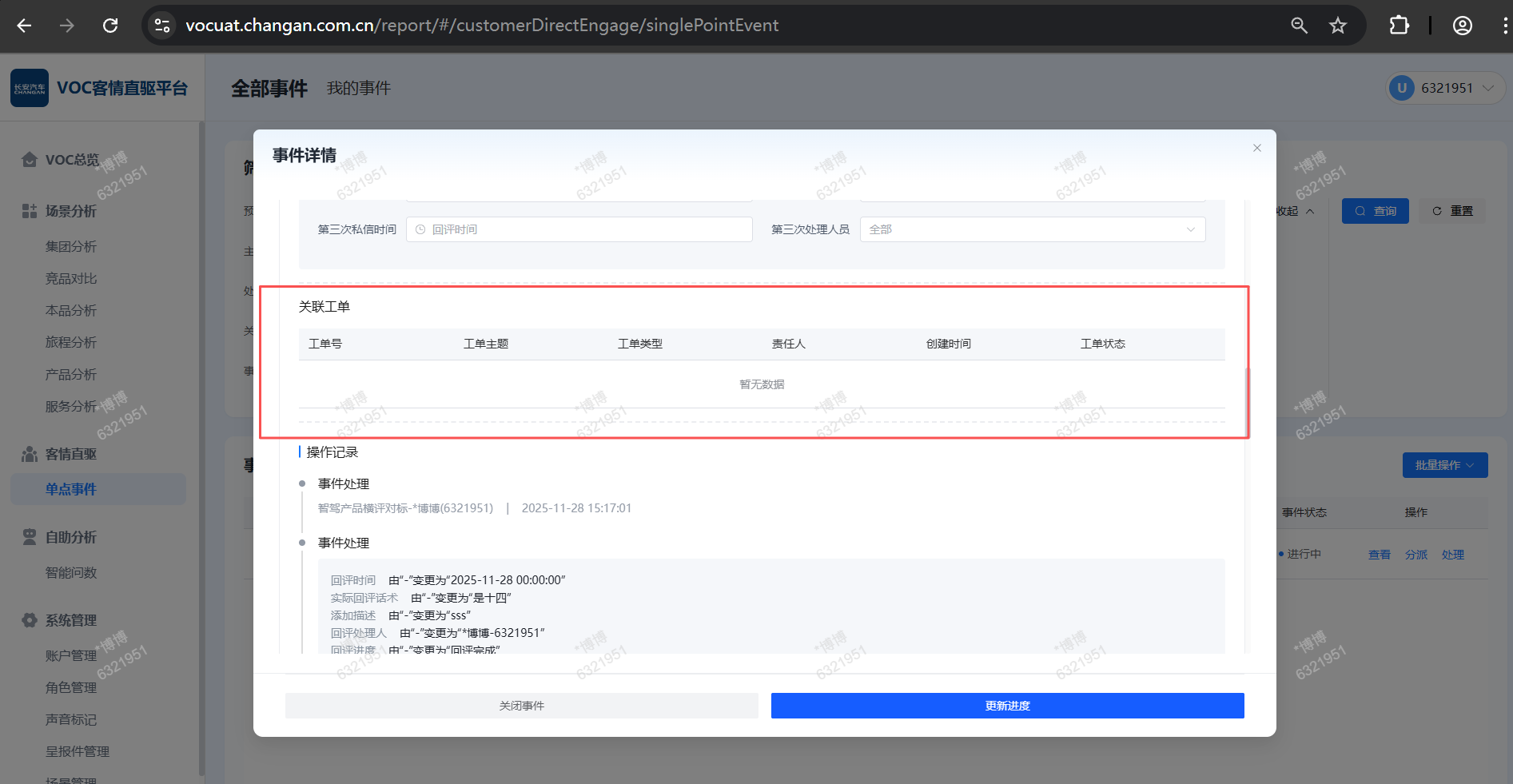Open 单点事件 in the sidebar
This screenshot has height=784, width=1513.
point(71,489)
